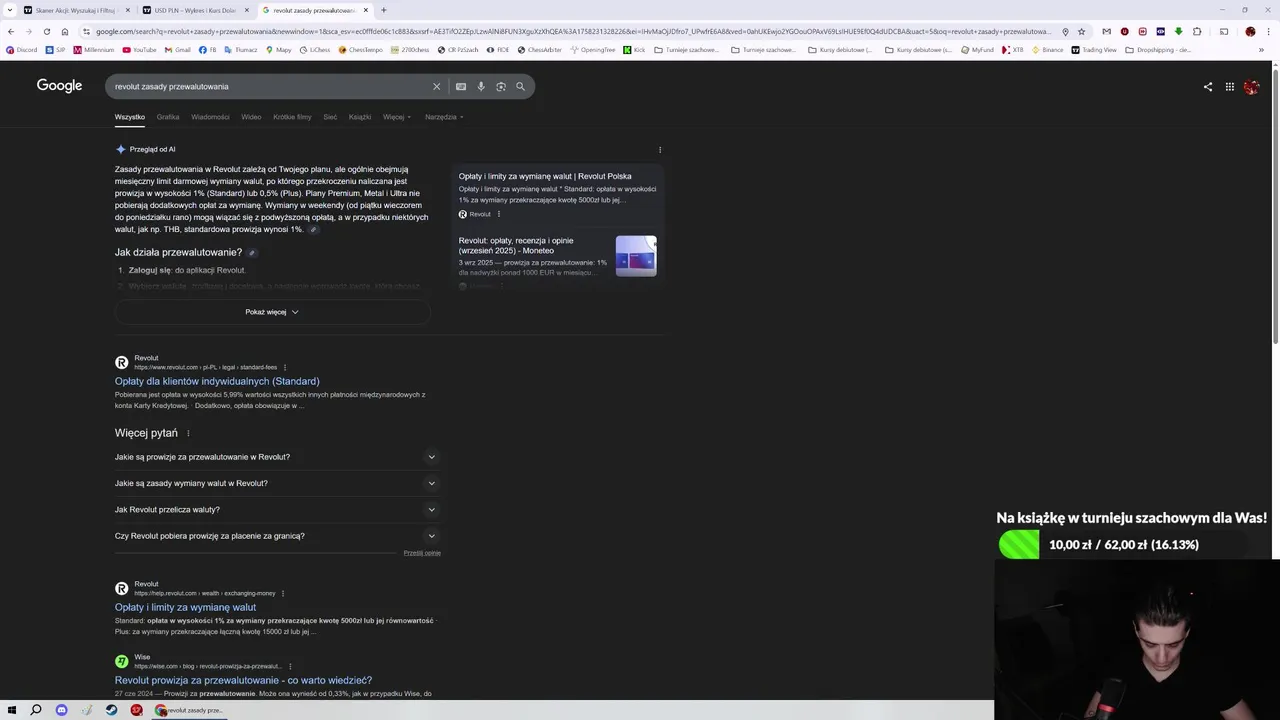Open the Discord bookmark
Screen dimensions: 1280x720
coord(21,50)
